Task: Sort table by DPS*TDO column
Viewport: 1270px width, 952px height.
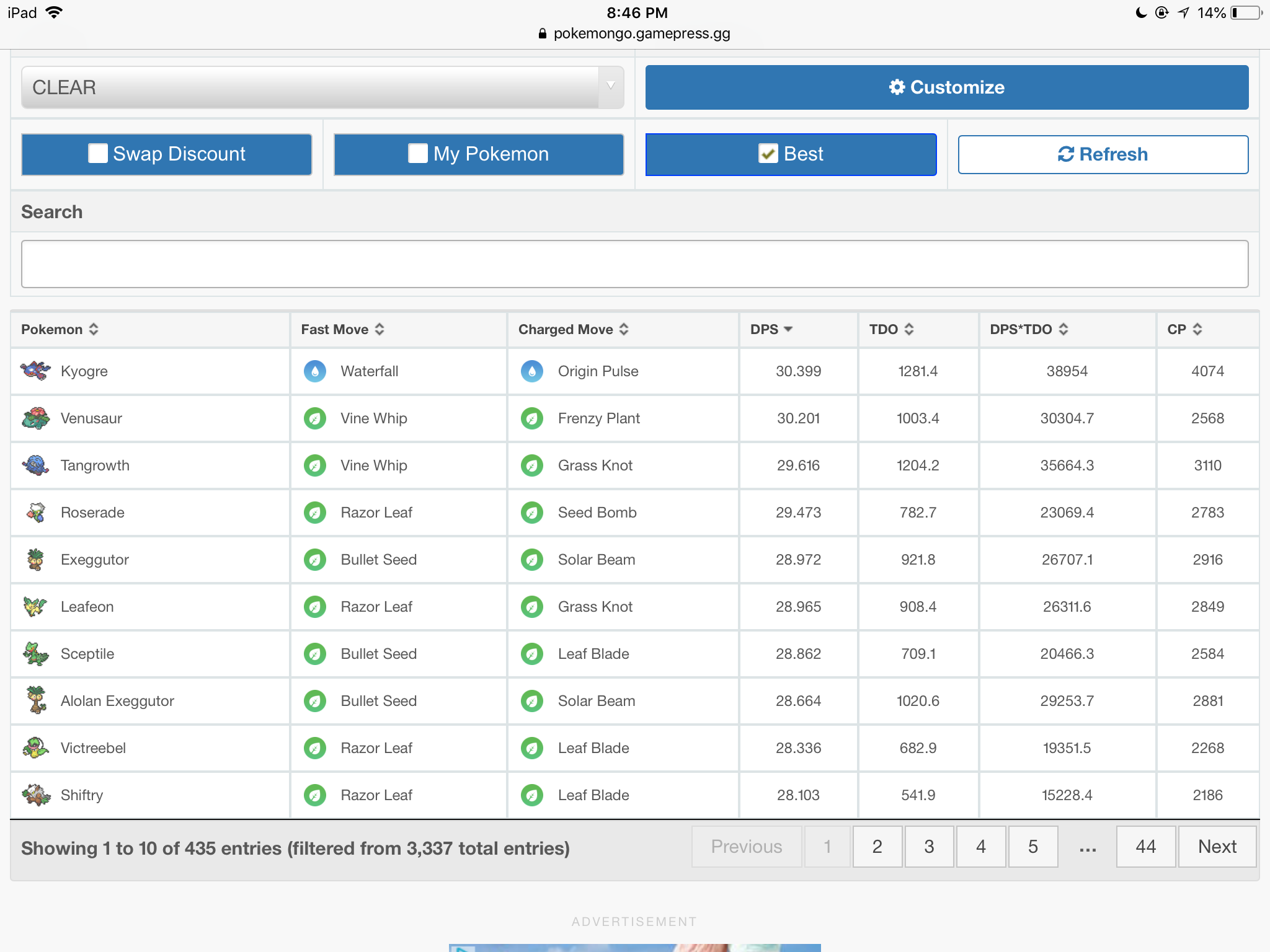Action: click(1067, 329)
